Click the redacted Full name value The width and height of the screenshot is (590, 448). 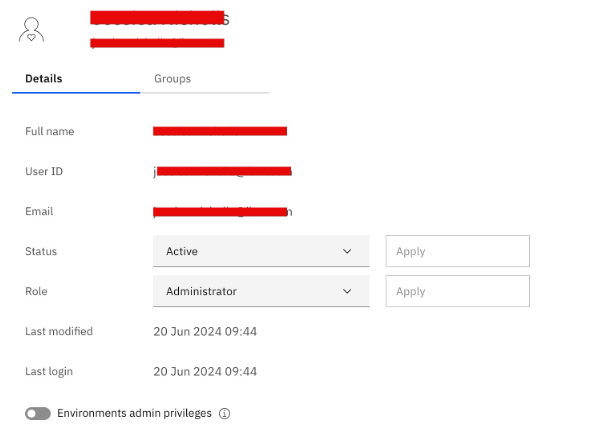220,131
